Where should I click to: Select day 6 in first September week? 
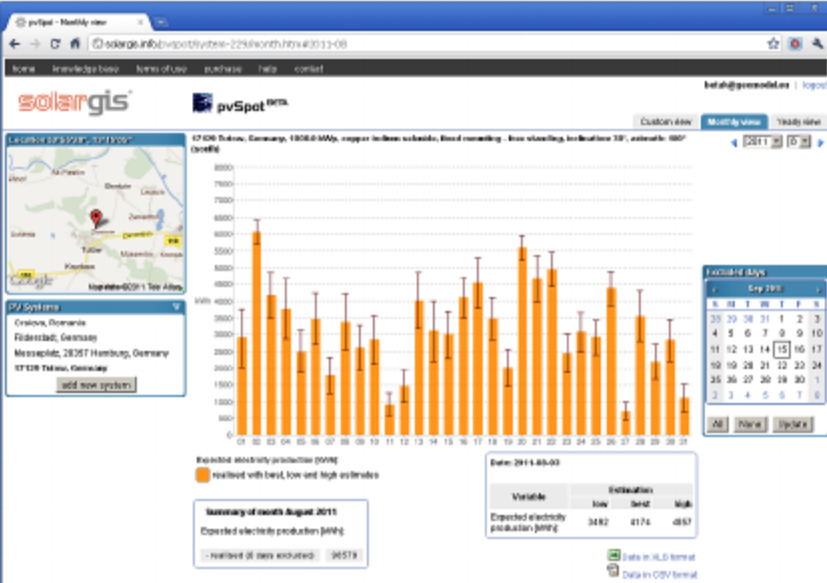coord(747,333)
